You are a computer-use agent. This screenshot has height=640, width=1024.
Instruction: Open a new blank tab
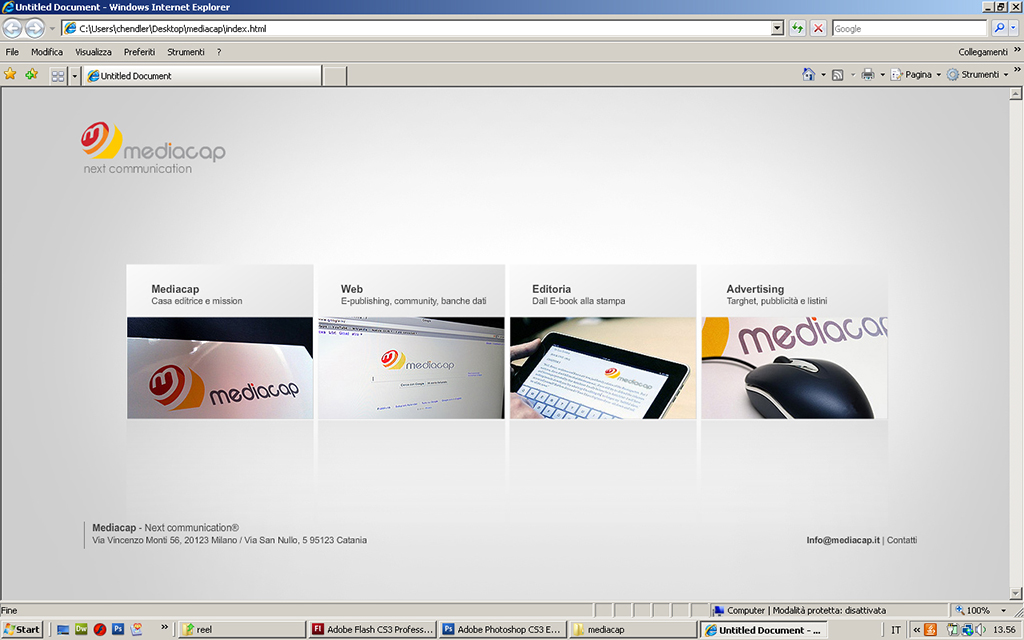[x=335, y=76]
